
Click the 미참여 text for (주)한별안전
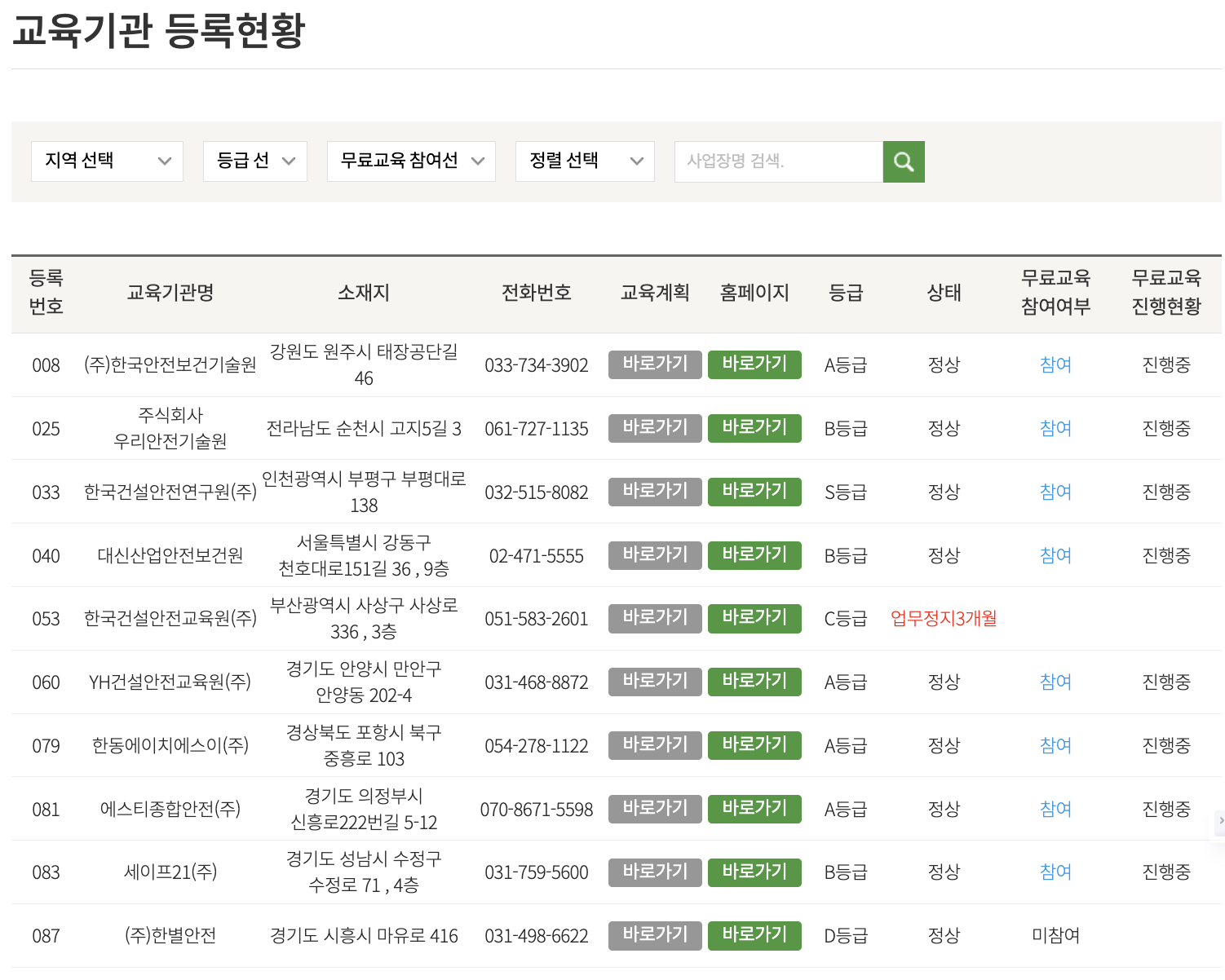pos(1055,935)
